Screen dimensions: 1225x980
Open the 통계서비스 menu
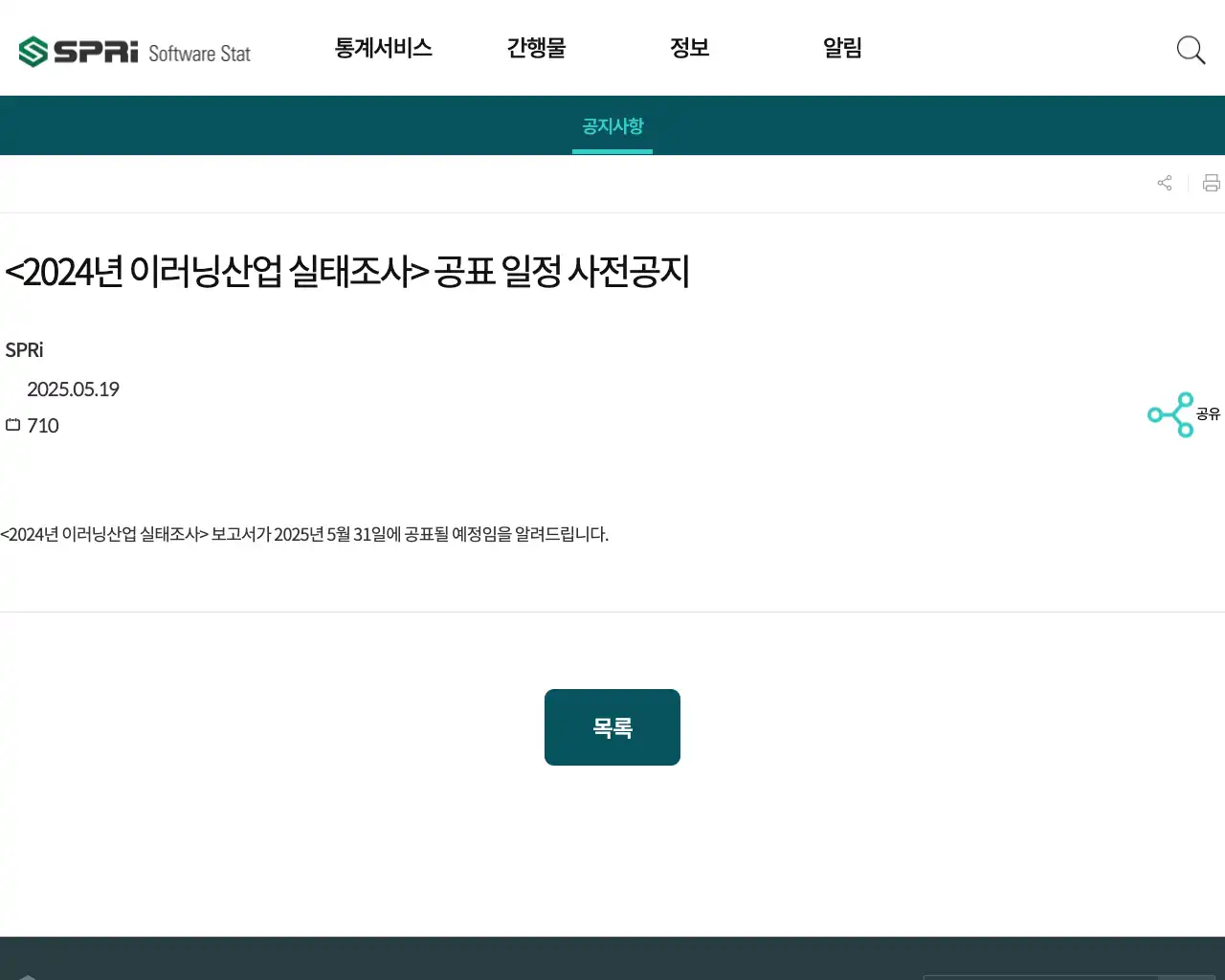[383, 48]
